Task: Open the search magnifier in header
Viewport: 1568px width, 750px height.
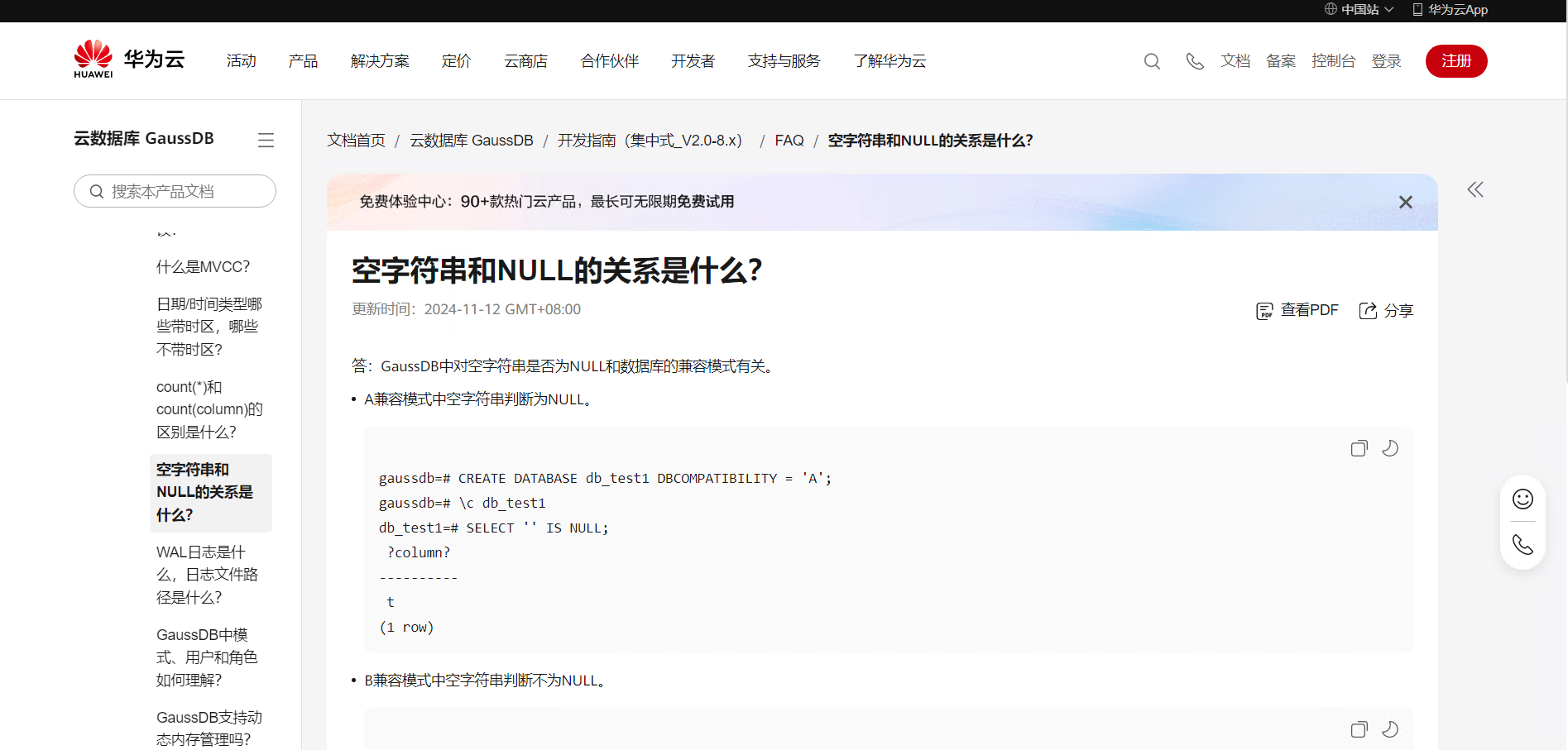Action: [1152, 61]
